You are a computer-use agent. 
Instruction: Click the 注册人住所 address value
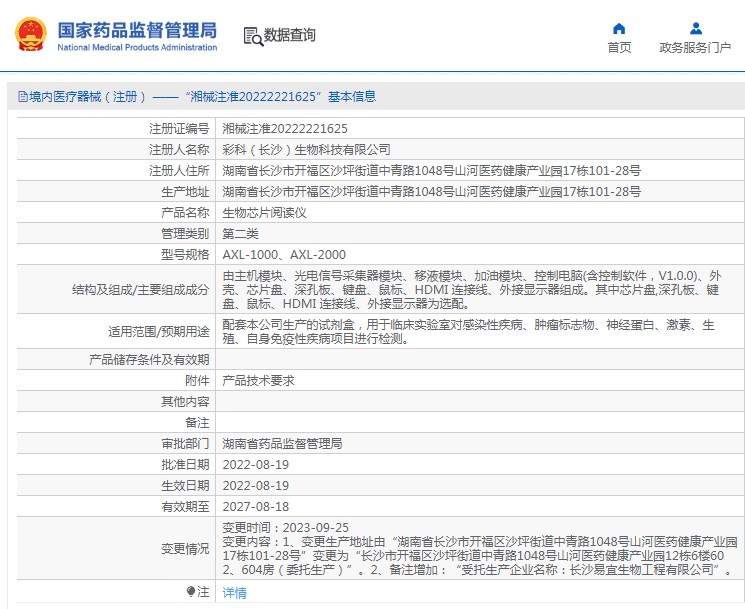[431, 171]
